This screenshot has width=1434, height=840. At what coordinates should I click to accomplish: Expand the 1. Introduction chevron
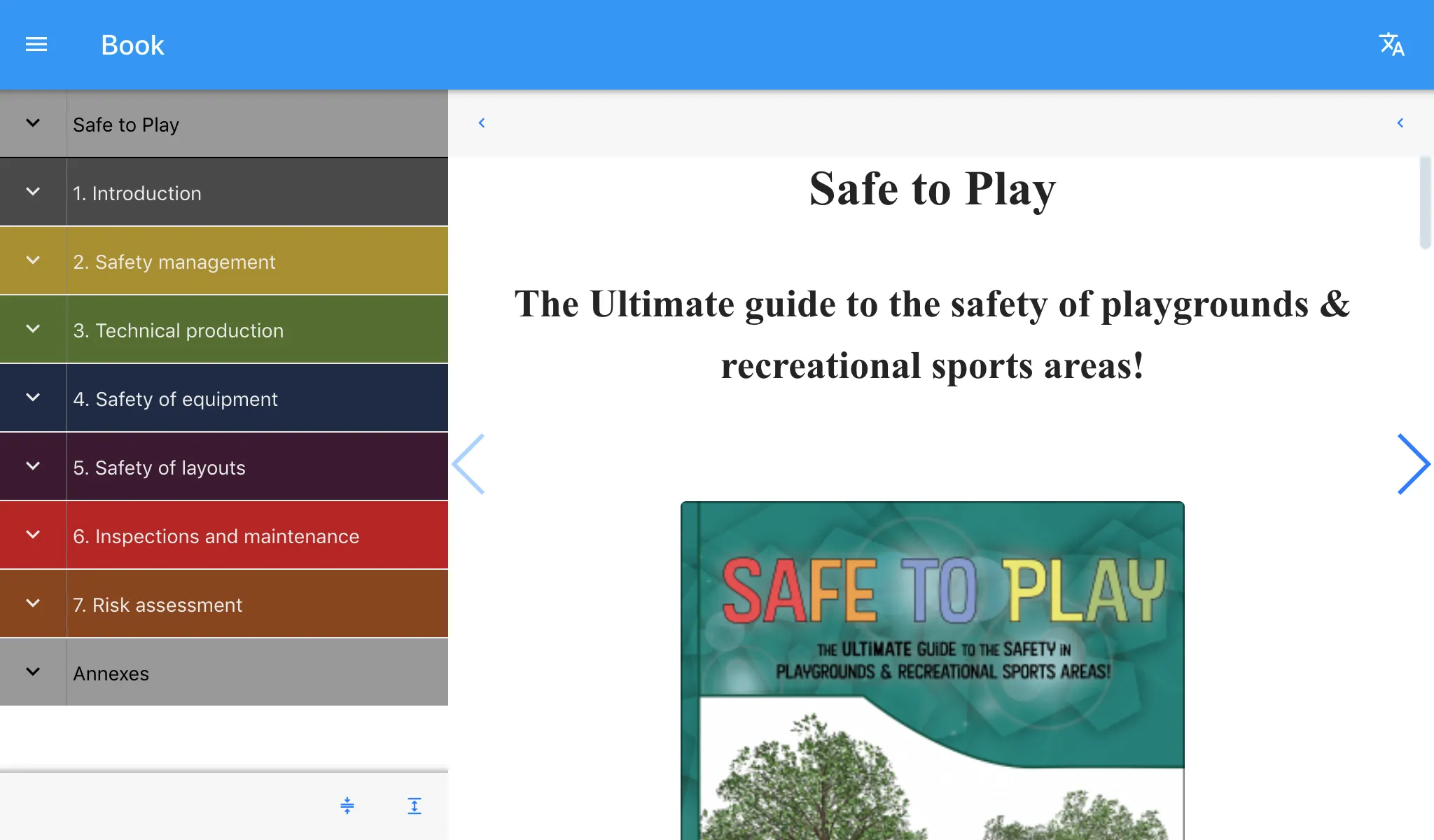(33, 192)
